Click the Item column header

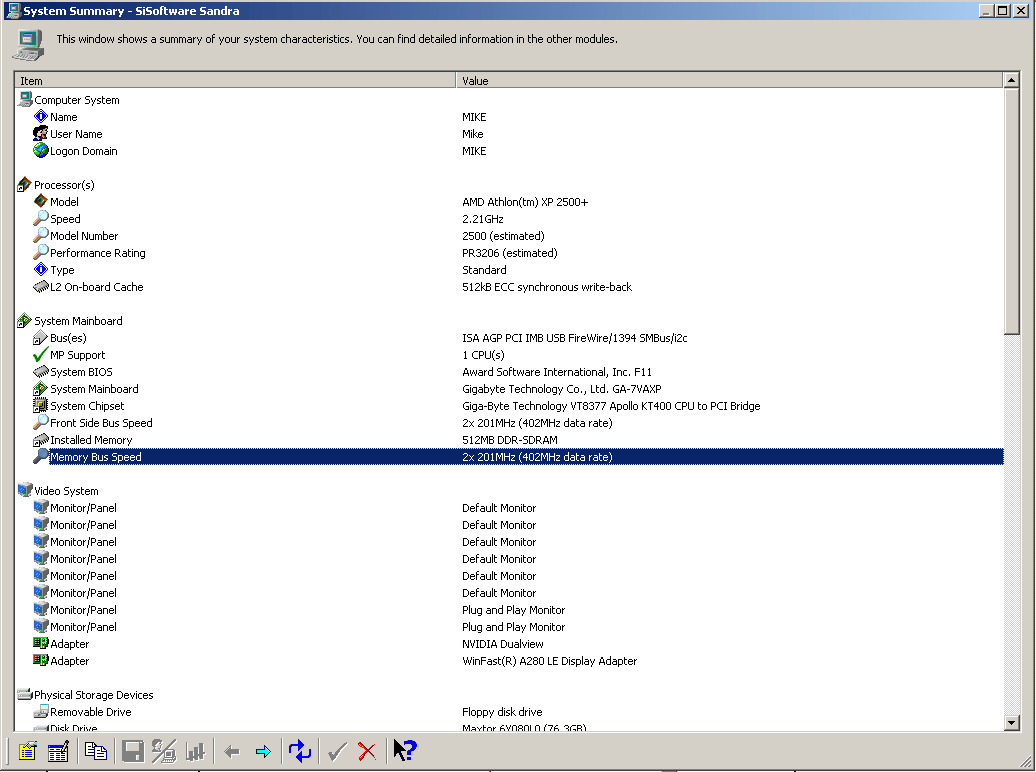pyautogui.click(x=235, y=81)
